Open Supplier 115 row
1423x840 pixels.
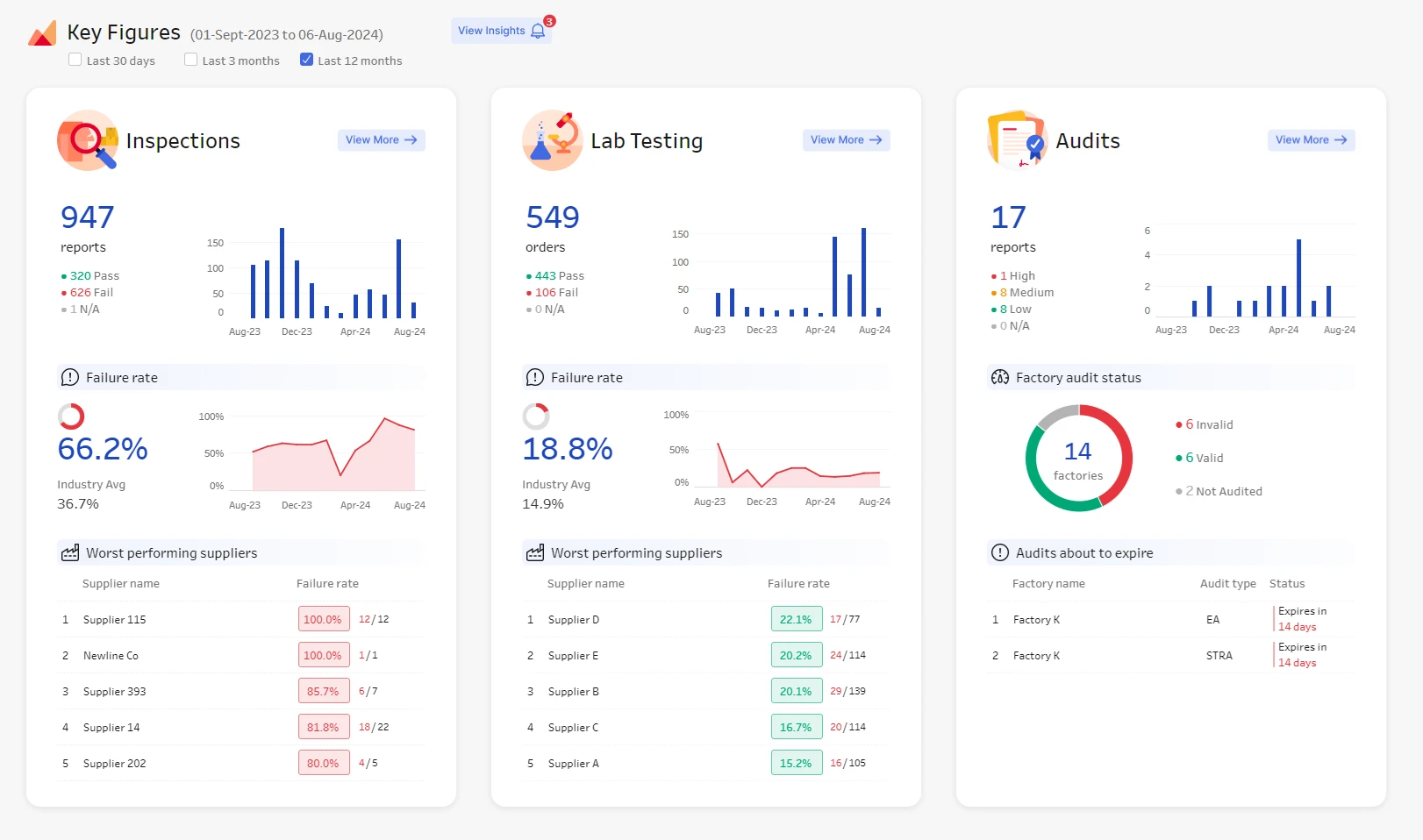click(241, 620)
